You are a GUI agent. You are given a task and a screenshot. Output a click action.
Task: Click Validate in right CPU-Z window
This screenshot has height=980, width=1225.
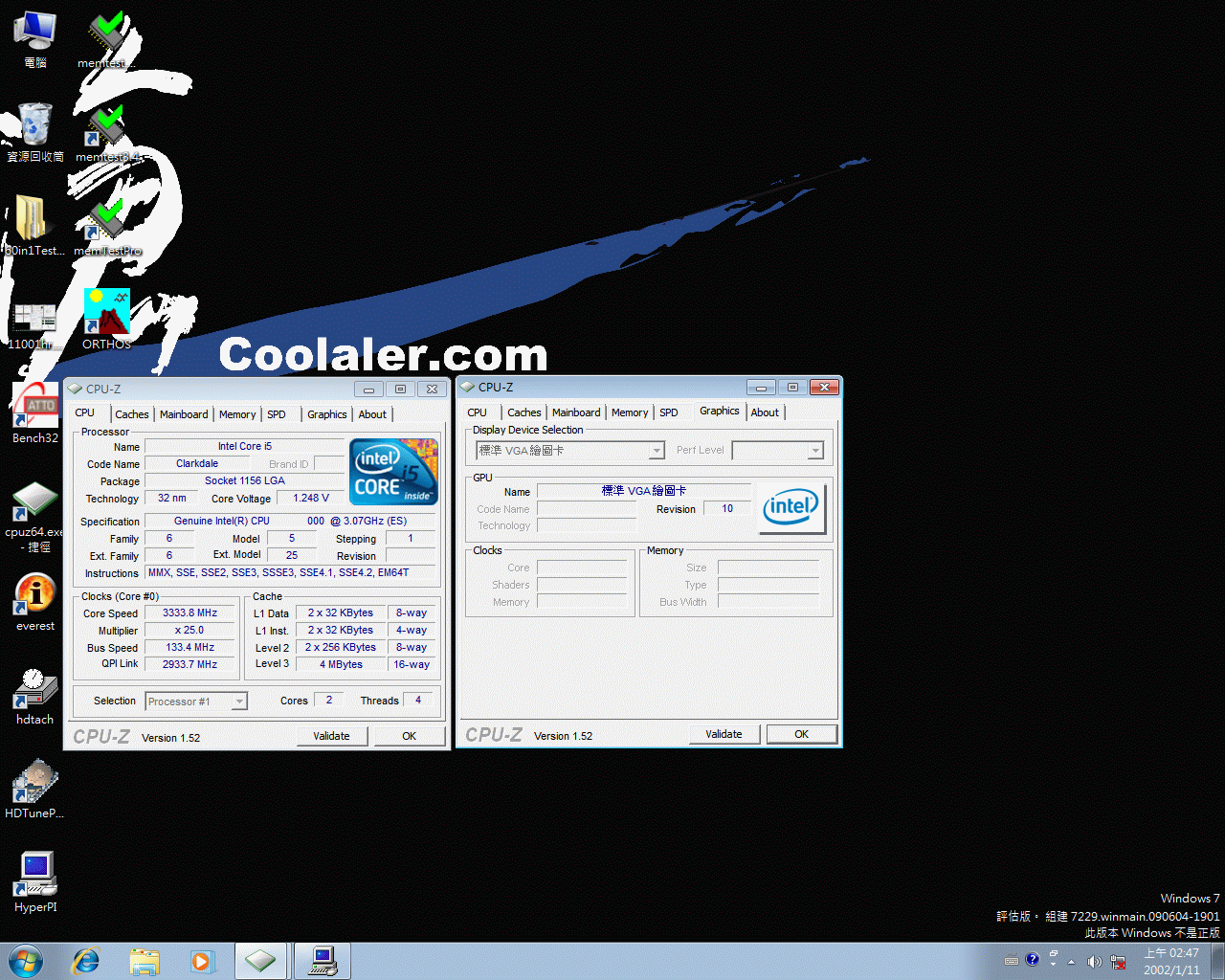(x=724, y=734)
